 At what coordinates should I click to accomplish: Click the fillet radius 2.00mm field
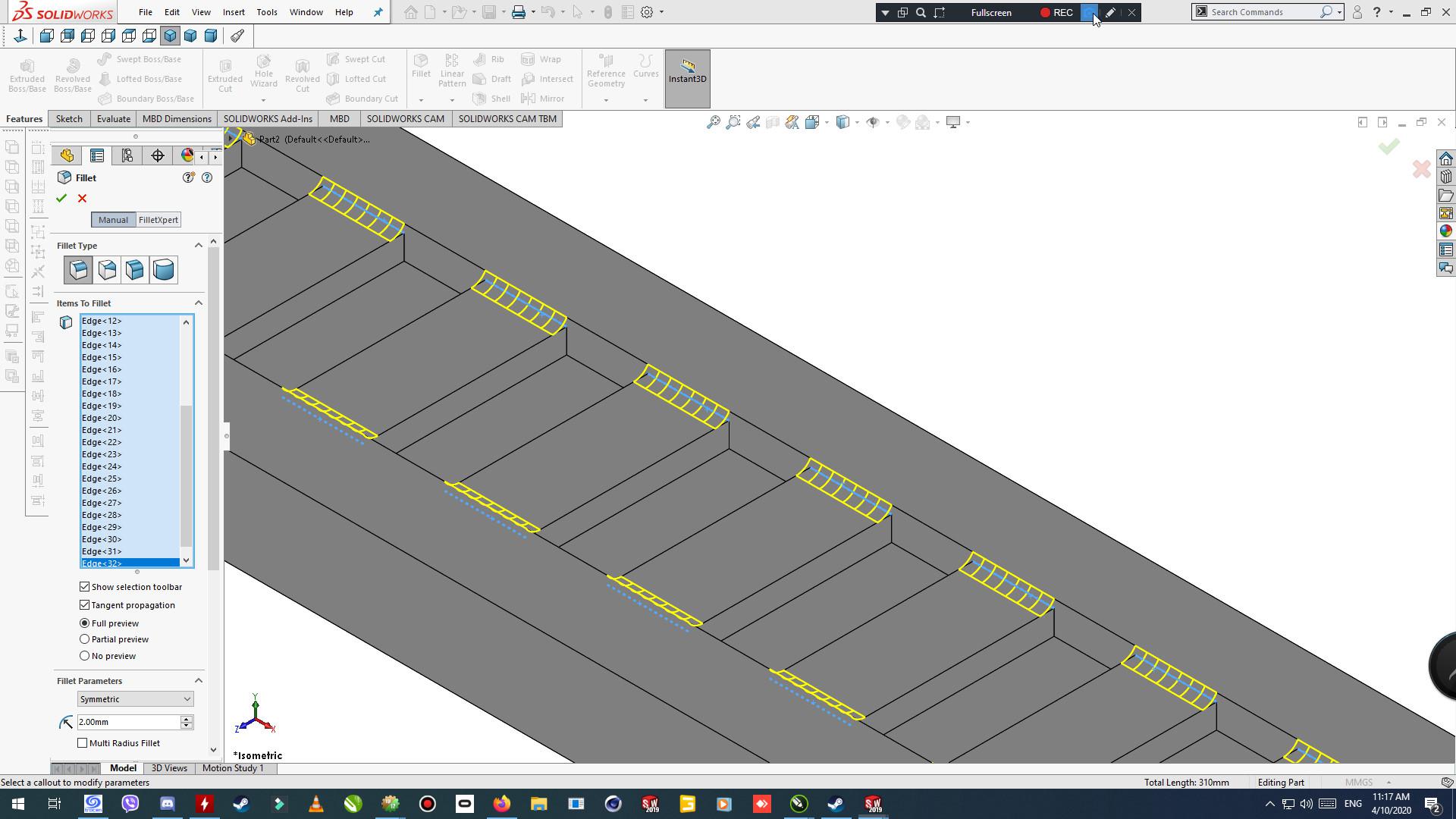[x=127, y=722]
